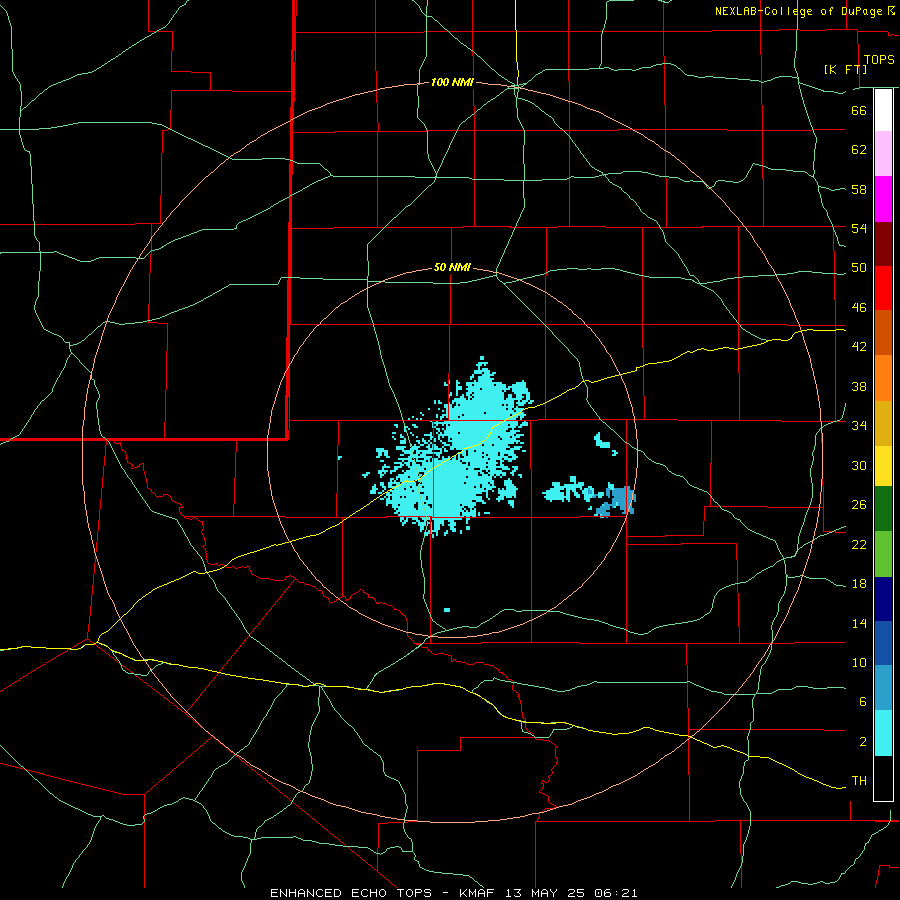Viewport: 900px width, 900px height.
Task: Click the '18' legend value
Action: [x=859, y=584]
